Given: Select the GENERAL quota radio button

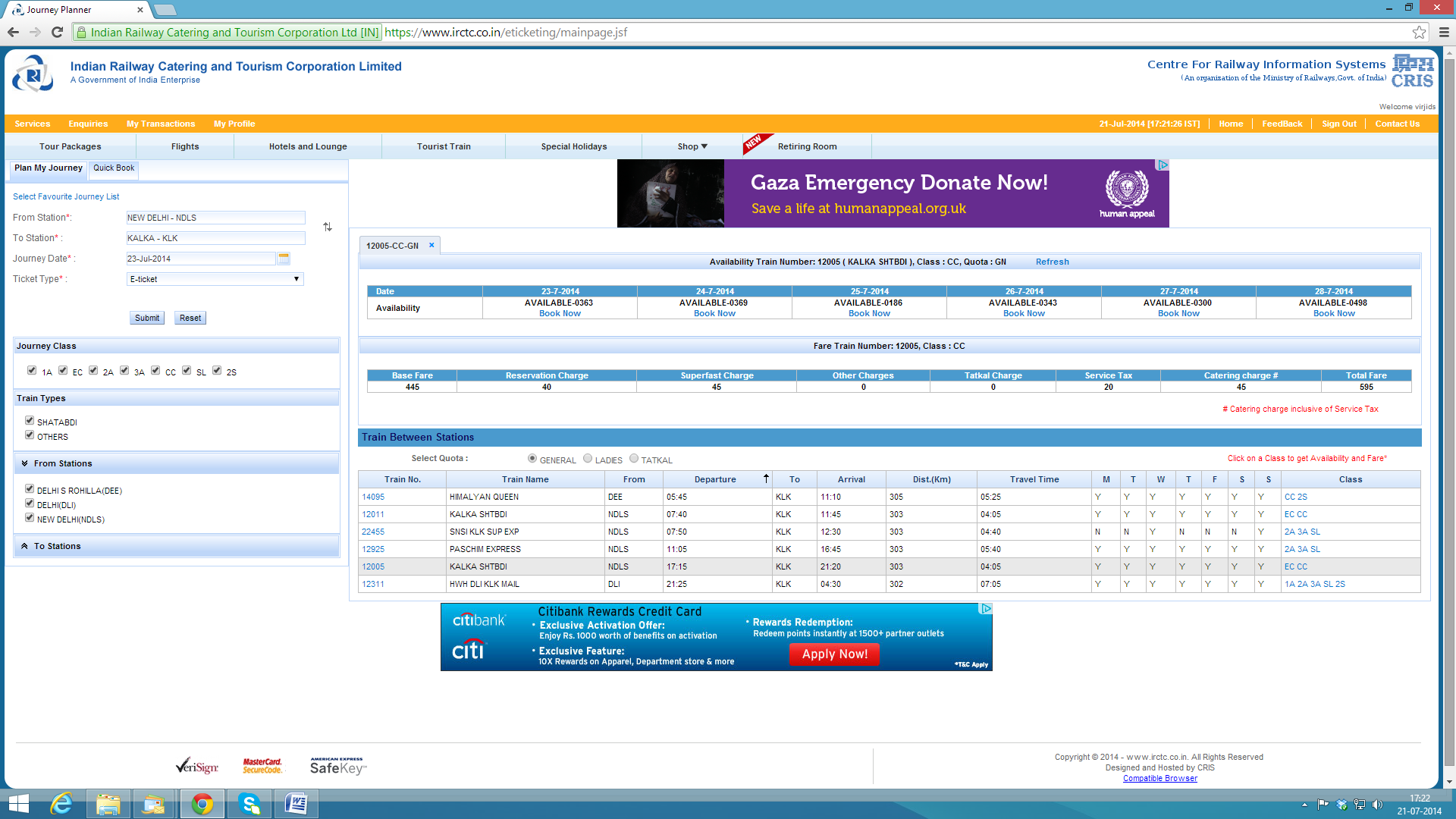Looking at the screenshot, I should pyautogui.click(x=532, y=458).
